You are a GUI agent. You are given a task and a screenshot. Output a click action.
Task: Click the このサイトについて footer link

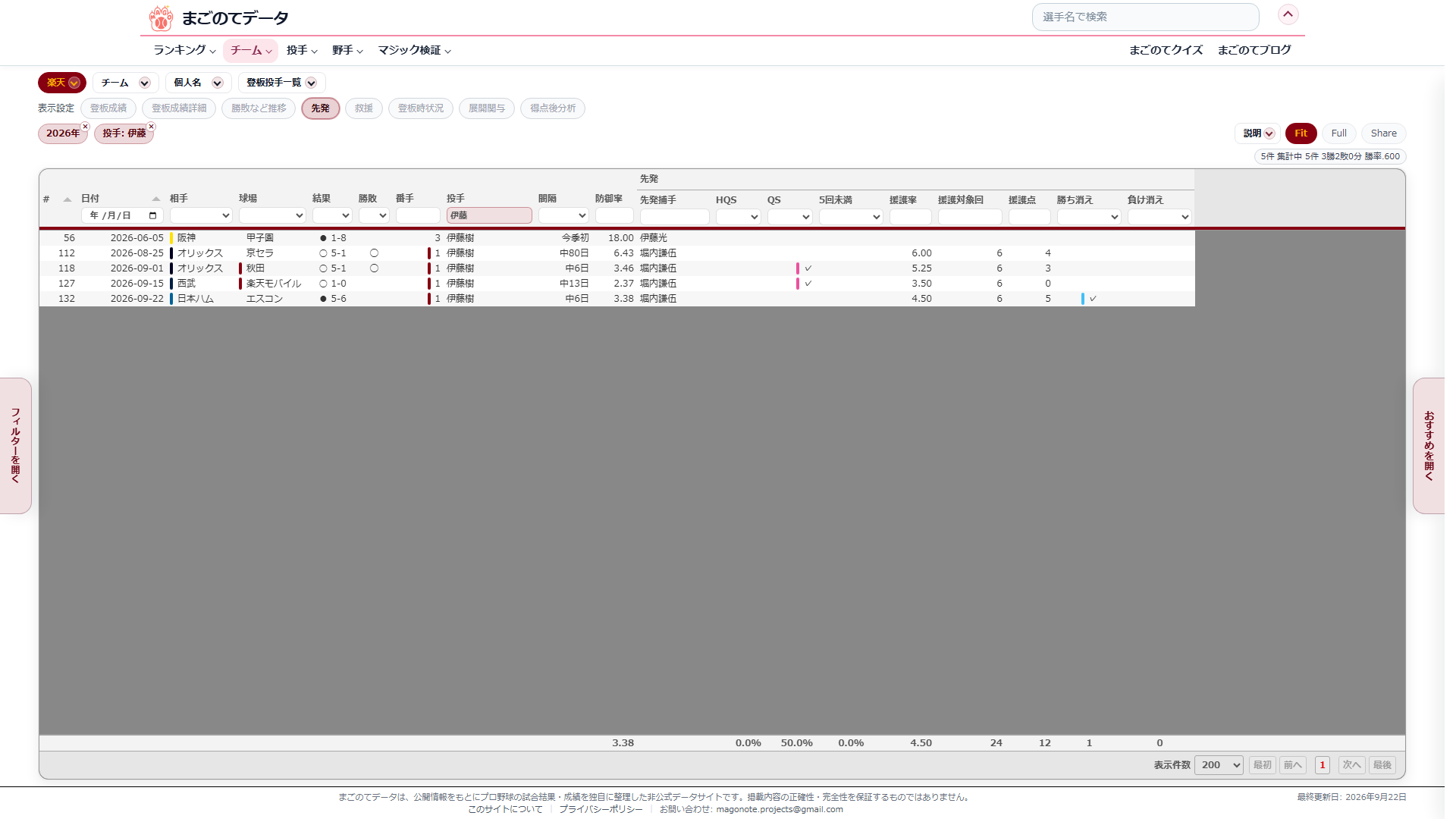[505, 809]
